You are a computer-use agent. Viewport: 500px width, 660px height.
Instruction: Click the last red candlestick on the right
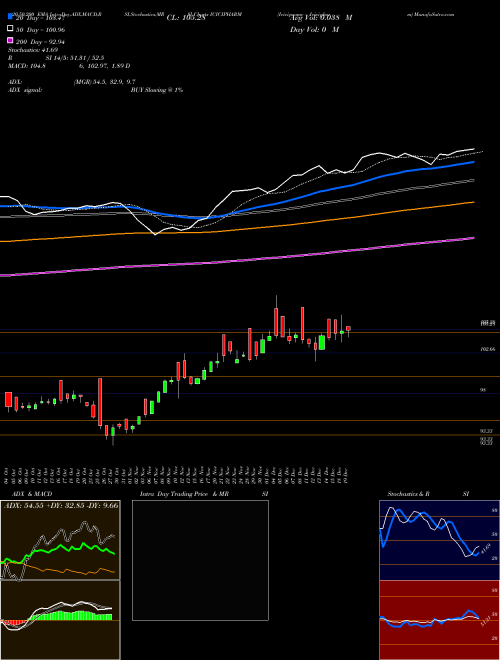tap(348, 328)
